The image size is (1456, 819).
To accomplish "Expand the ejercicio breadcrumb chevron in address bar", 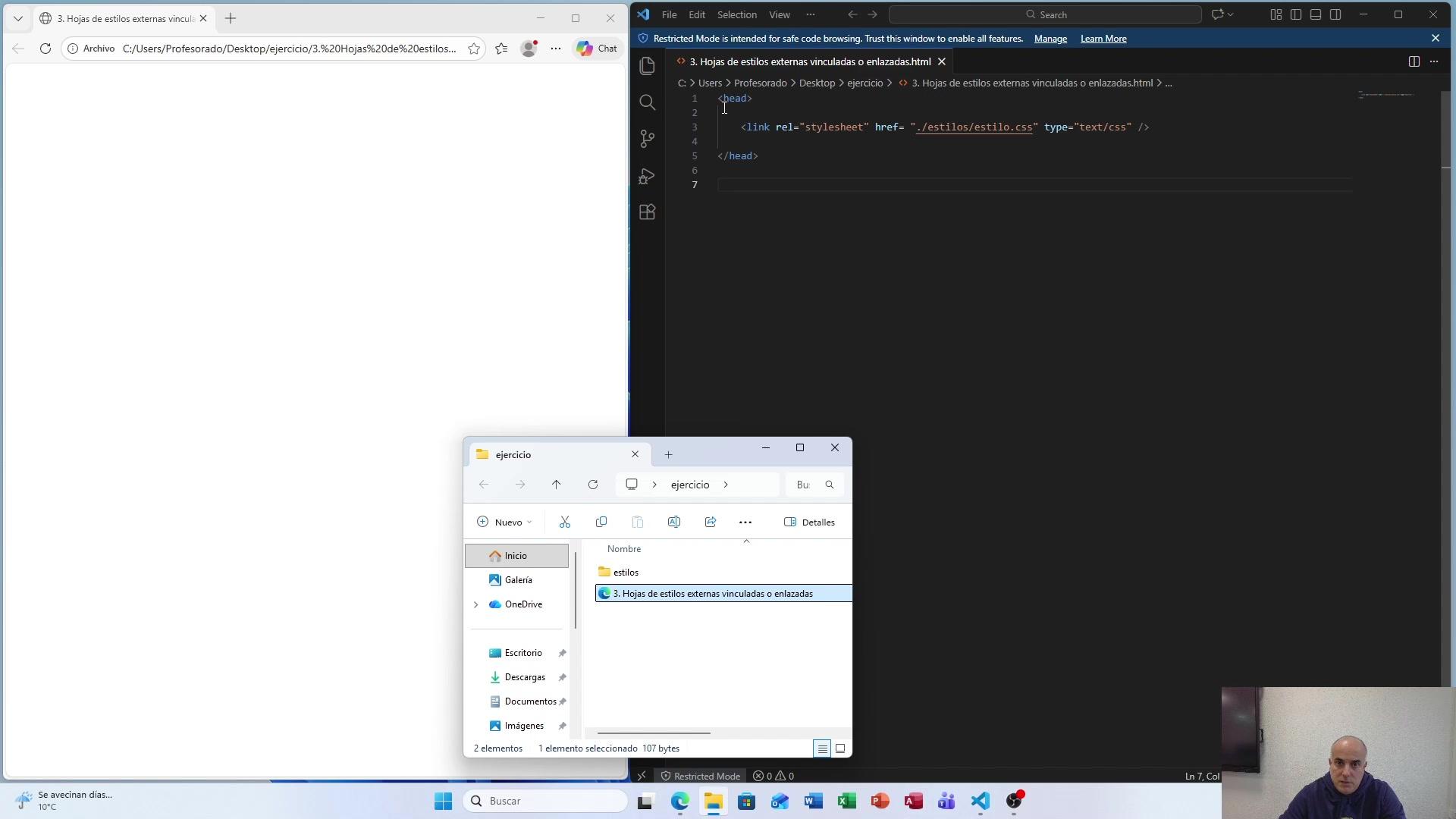I will tap(726, 485).
